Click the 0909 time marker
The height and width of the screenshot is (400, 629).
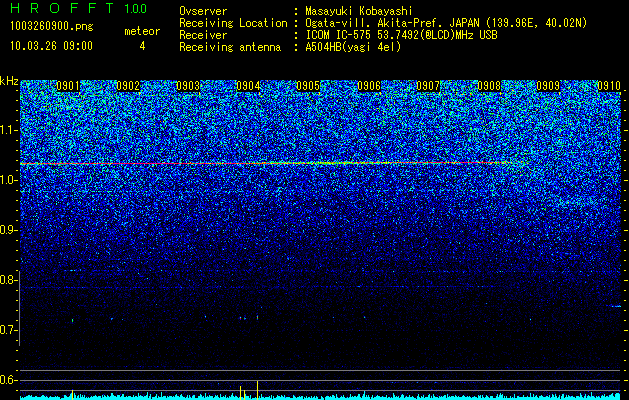click(548, 86)
